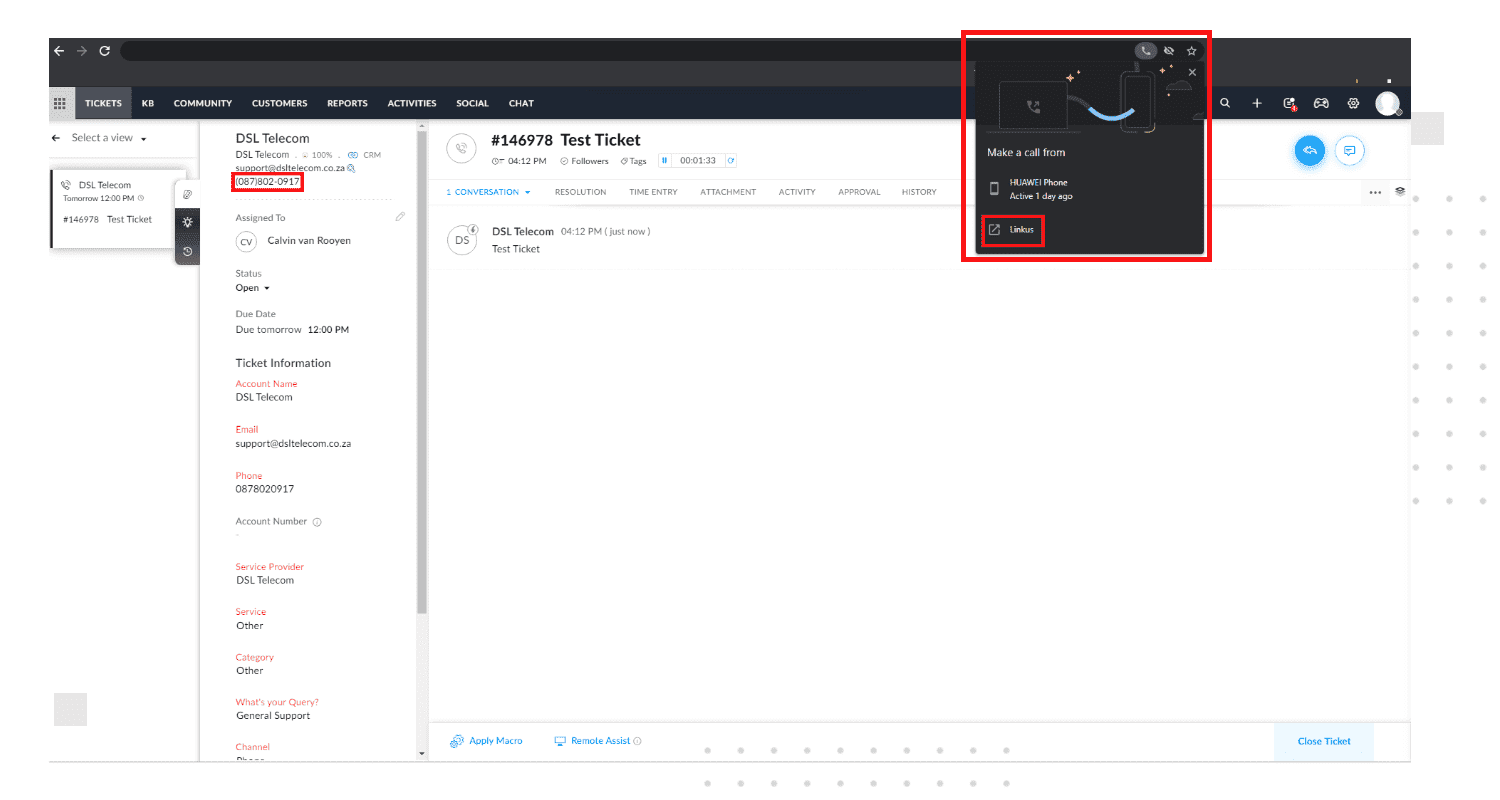Click the crossed-eye icon in address bar
The height and width of the screenshot is (800, 1500).
1169,50
